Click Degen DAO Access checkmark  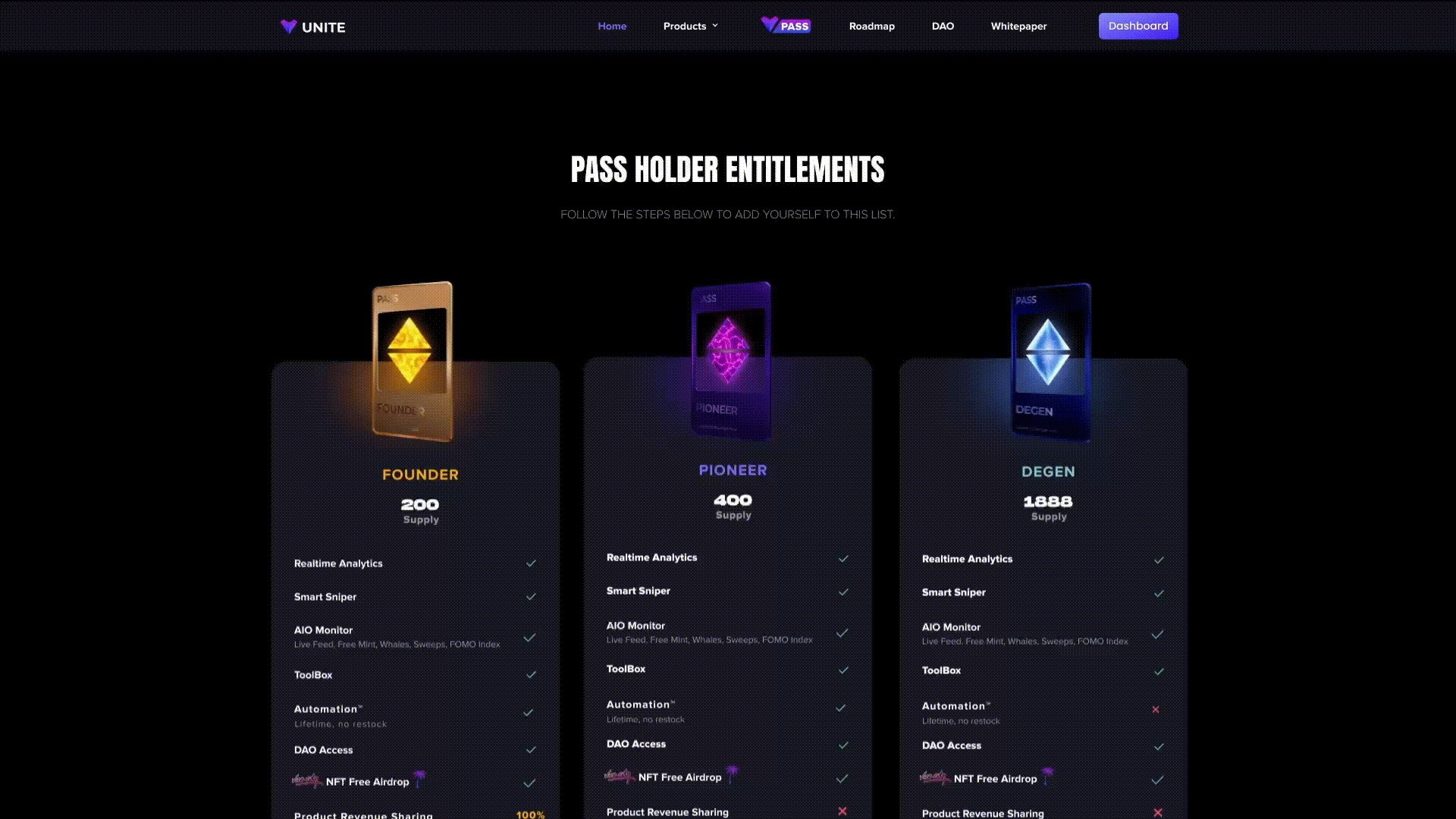[x=1159, y=747]
